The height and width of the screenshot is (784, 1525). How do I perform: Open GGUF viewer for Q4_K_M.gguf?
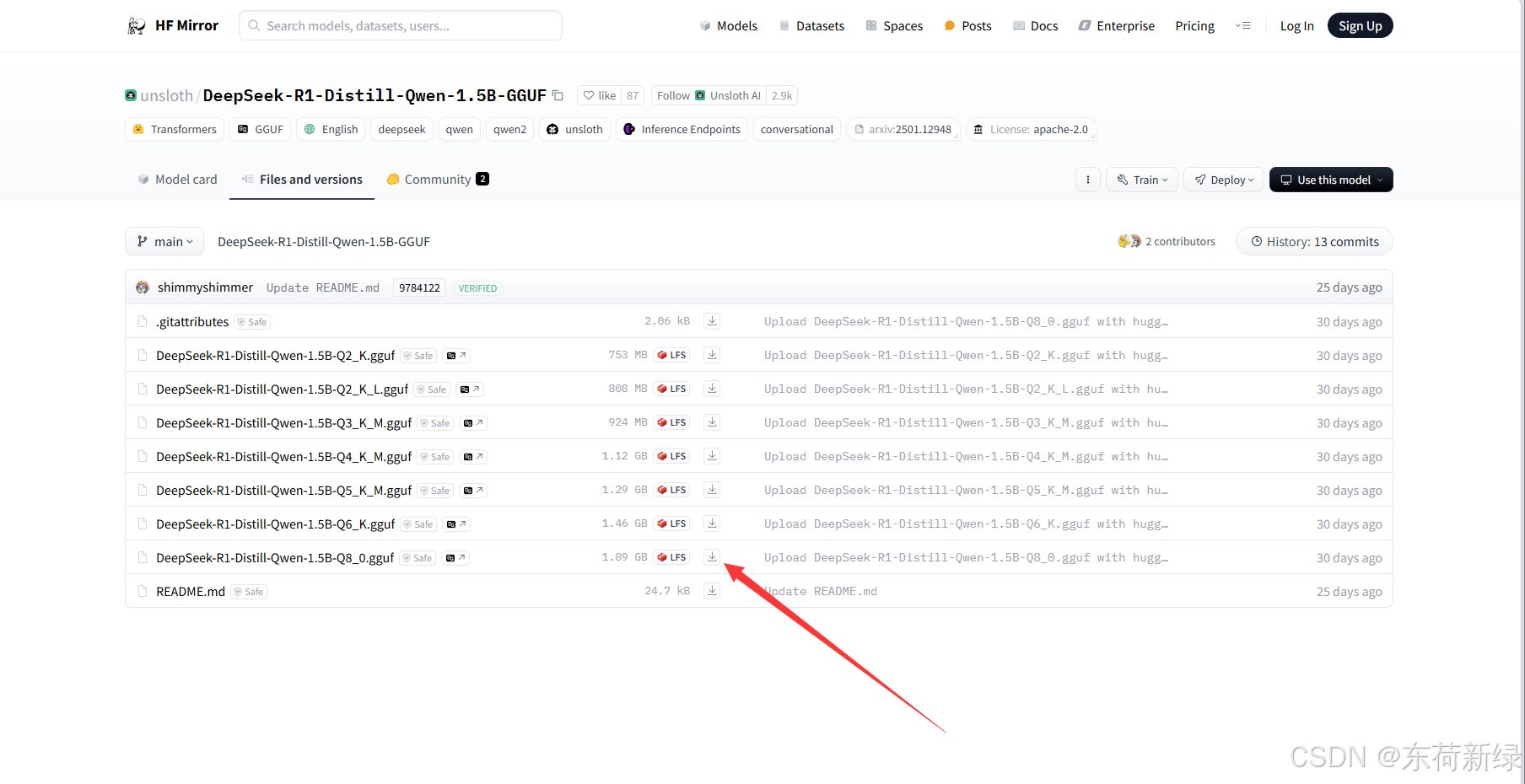pyautogui.click(x=473, y=457)
